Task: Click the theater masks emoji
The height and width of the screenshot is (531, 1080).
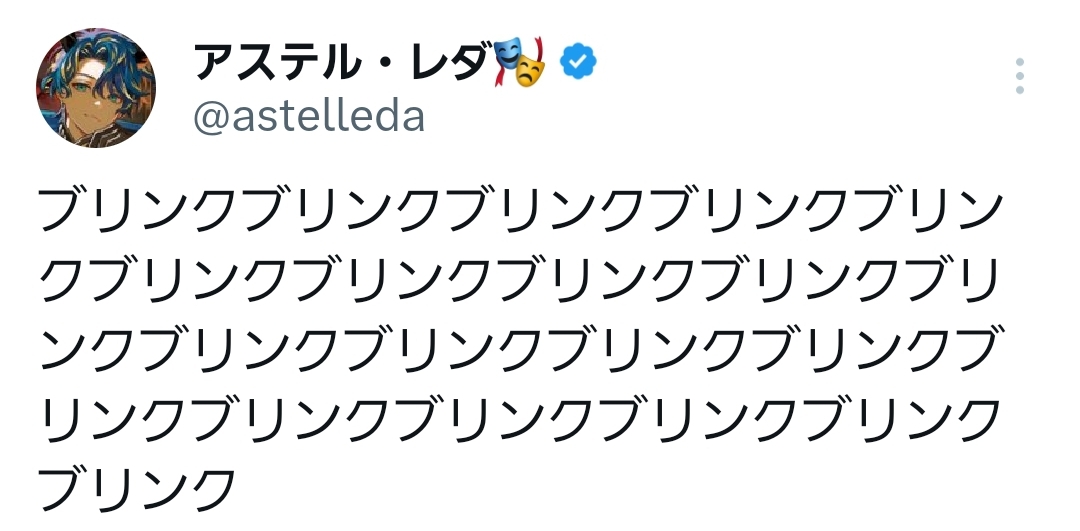Action: click(521, 62)
